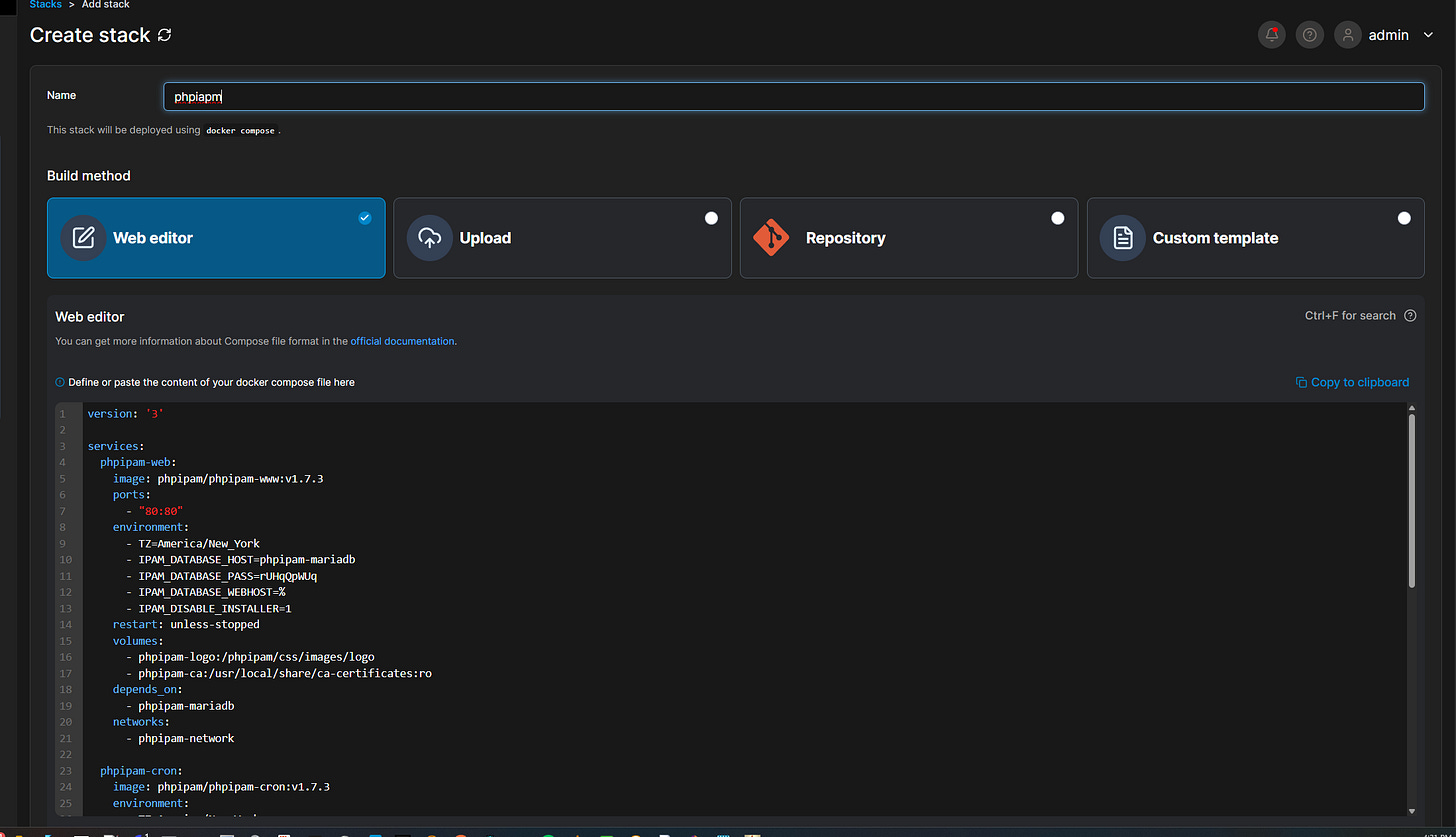Click the info icon before Define or paste
This screenshot has height=837, width=1456.
[x=60, y=382]
